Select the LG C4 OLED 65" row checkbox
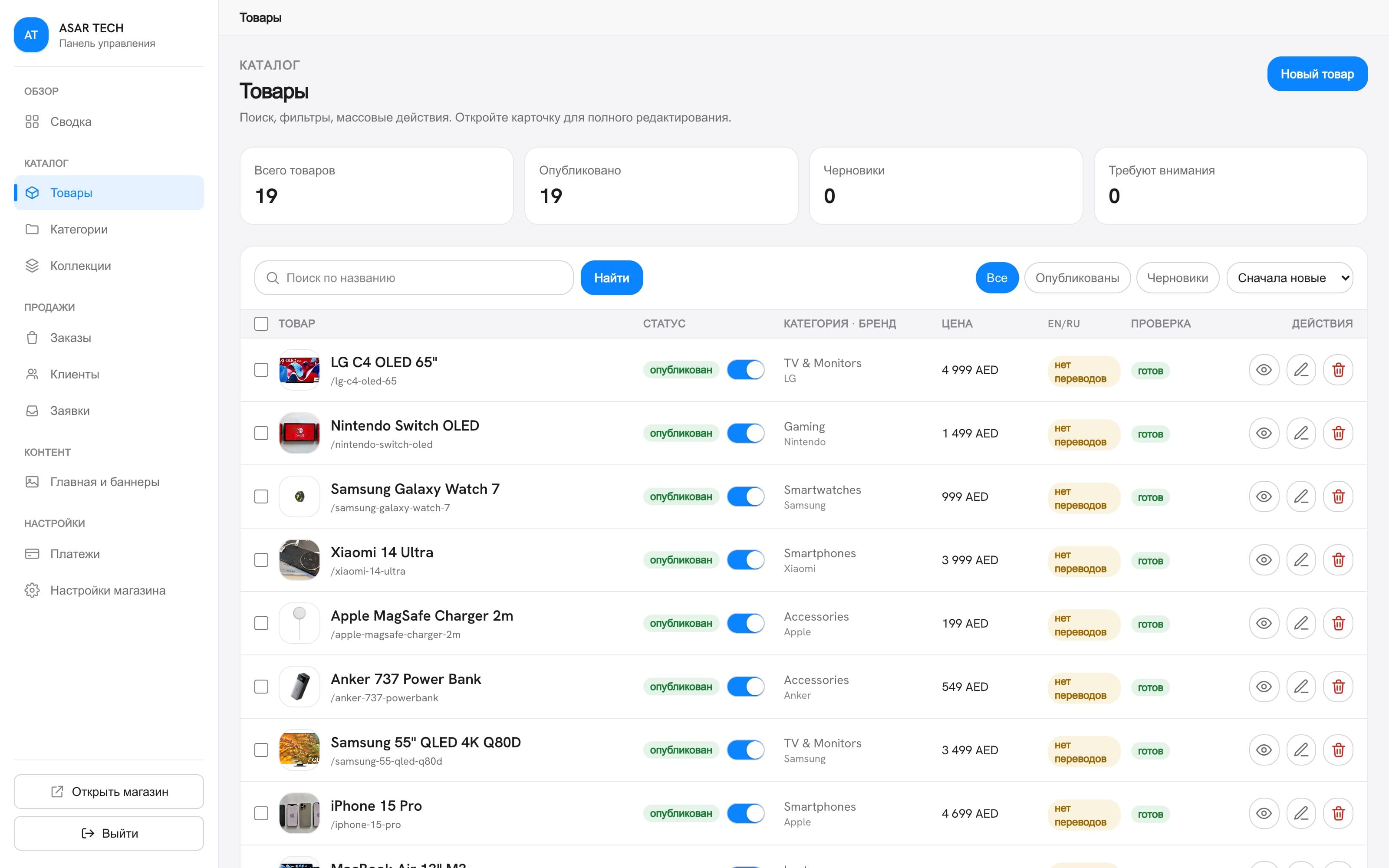The image size is (1389, 868). pos(261,370)
